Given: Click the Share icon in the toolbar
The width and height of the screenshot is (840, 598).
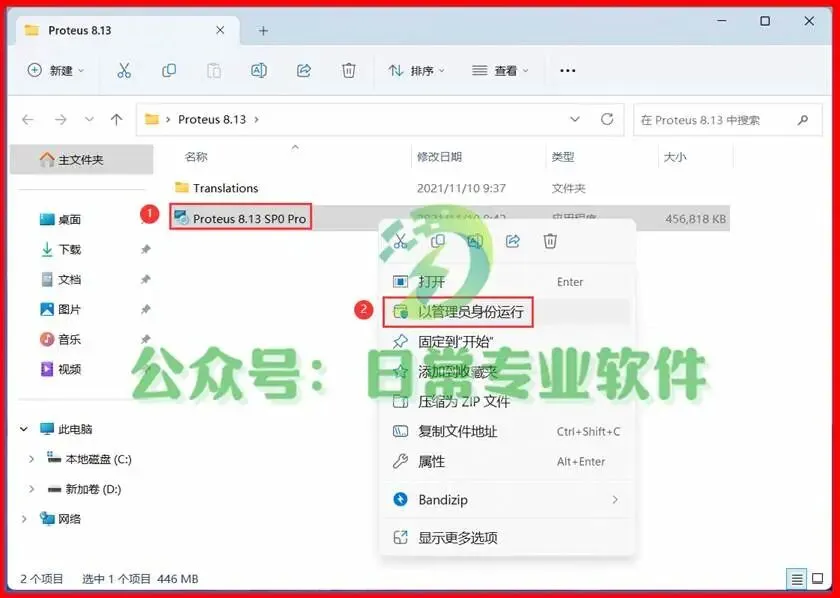Looking at the screenshot, I should pos(304,70).
